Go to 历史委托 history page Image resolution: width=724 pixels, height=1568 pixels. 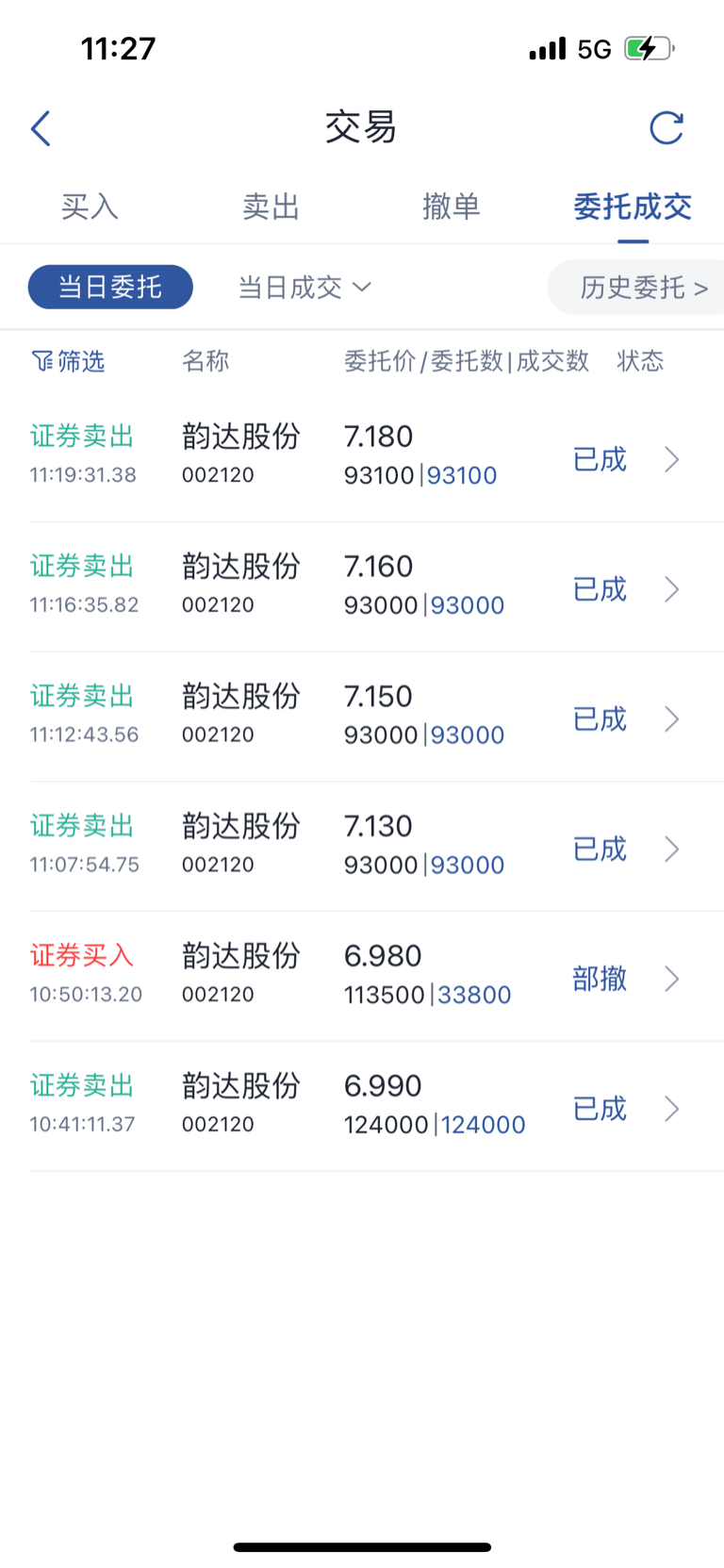(x=644, y=287)
